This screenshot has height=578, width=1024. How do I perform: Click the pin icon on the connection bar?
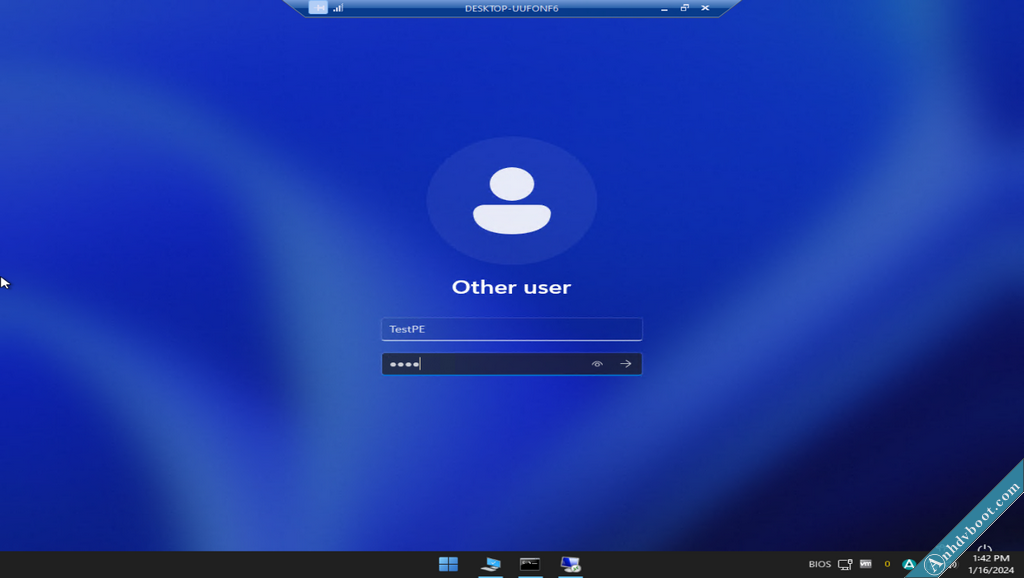pos(318,8)
